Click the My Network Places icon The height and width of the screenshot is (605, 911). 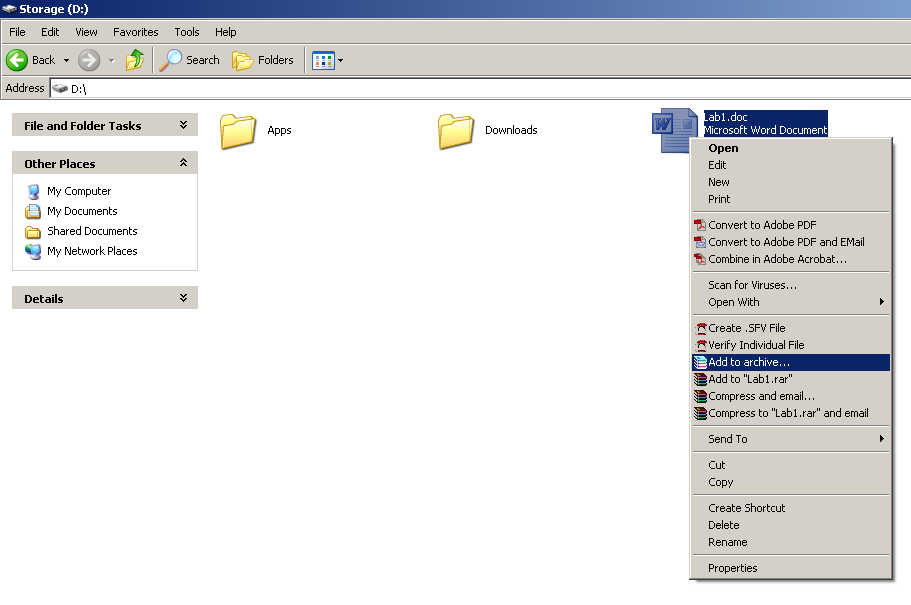pos(33,251)
